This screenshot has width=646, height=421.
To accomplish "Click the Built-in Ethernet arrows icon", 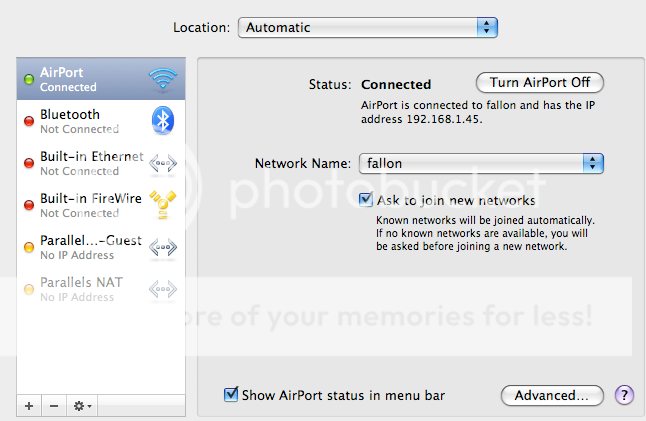I will (163, 163).
